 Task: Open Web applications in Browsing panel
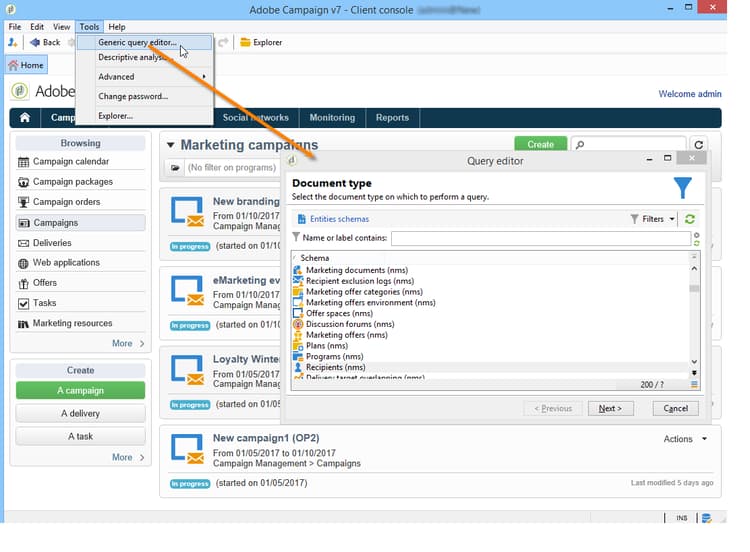tap(80, 263)
